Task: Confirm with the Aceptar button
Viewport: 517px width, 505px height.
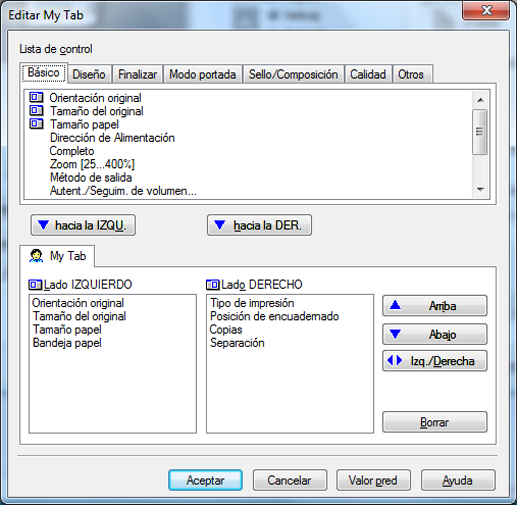Action: tap(205, 480)
